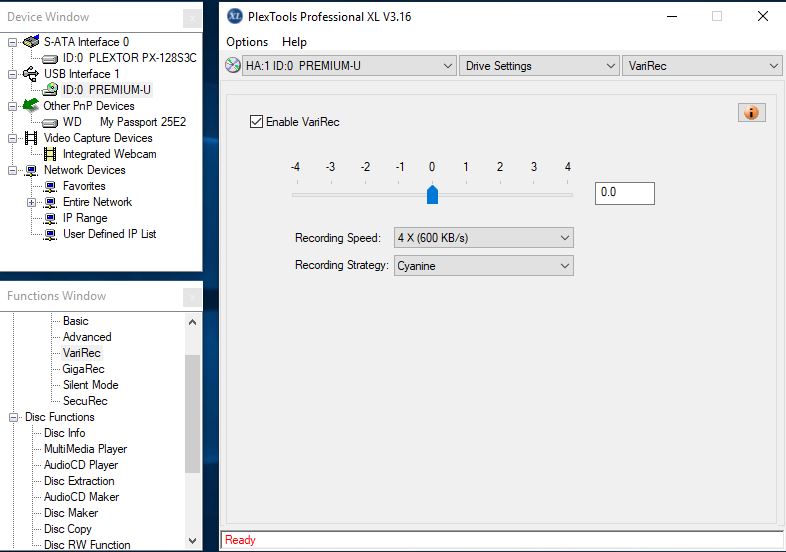Select Disc Copy function
This screenshot has height=552, width=786.
(68, 529)
